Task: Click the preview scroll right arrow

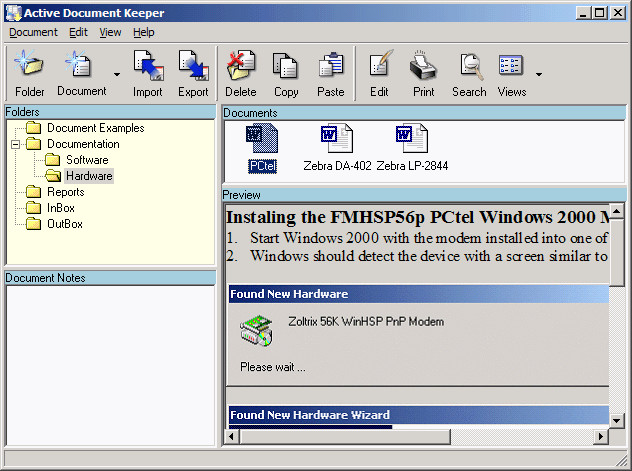Action: tap(601, 436)
